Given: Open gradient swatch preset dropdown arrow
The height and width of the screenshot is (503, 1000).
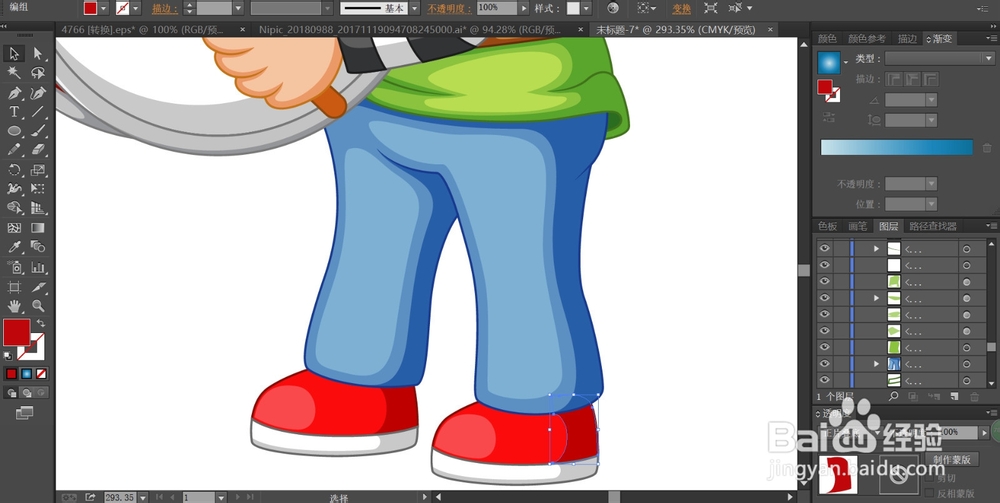Looking at the screenshot, I should pos(846,62).
